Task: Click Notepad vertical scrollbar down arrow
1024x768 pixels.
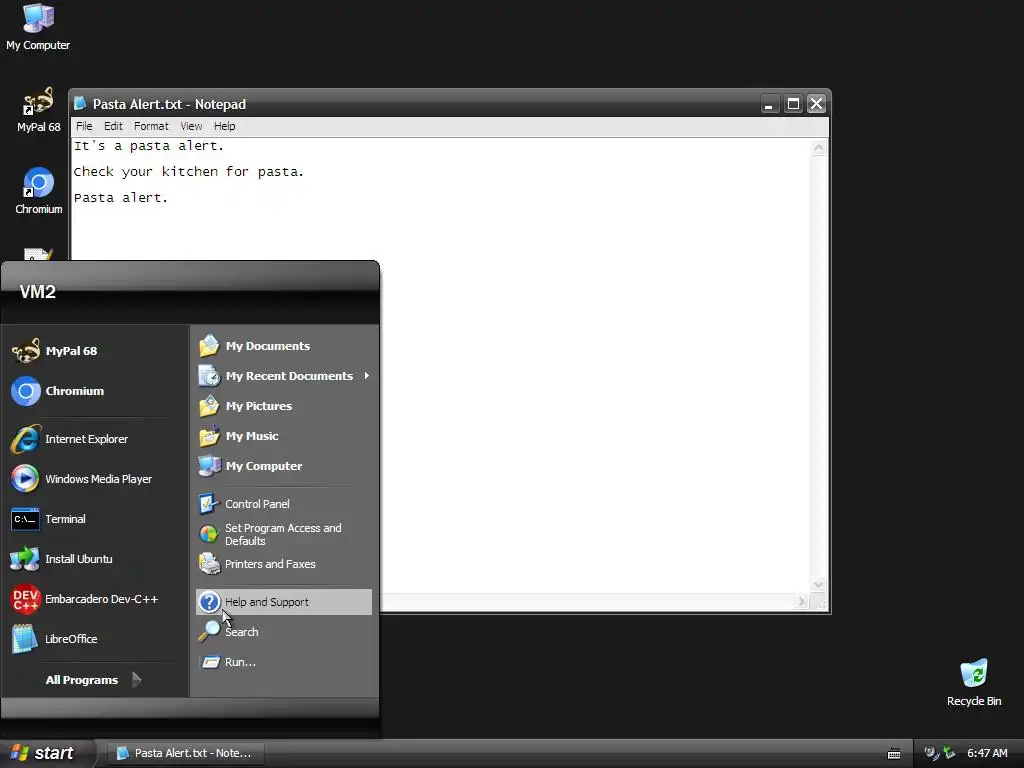Action: (818, 584)
